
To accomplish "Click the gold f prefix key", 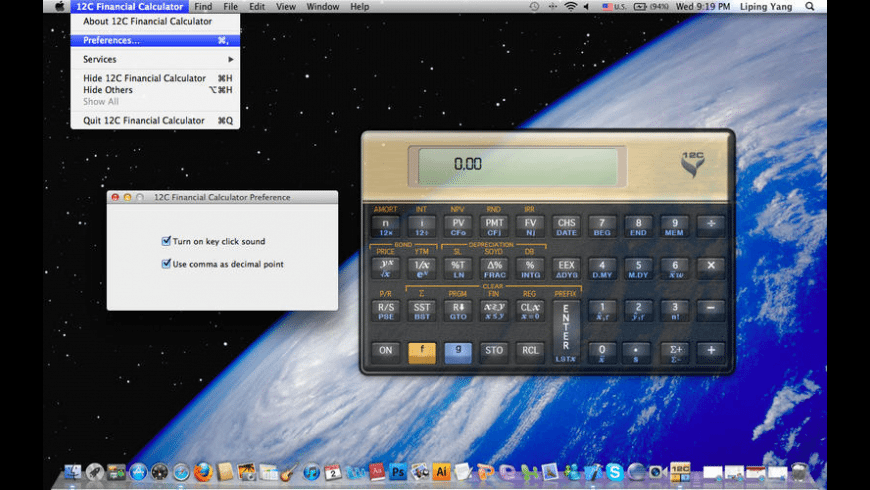I will (x=422, y=352).
